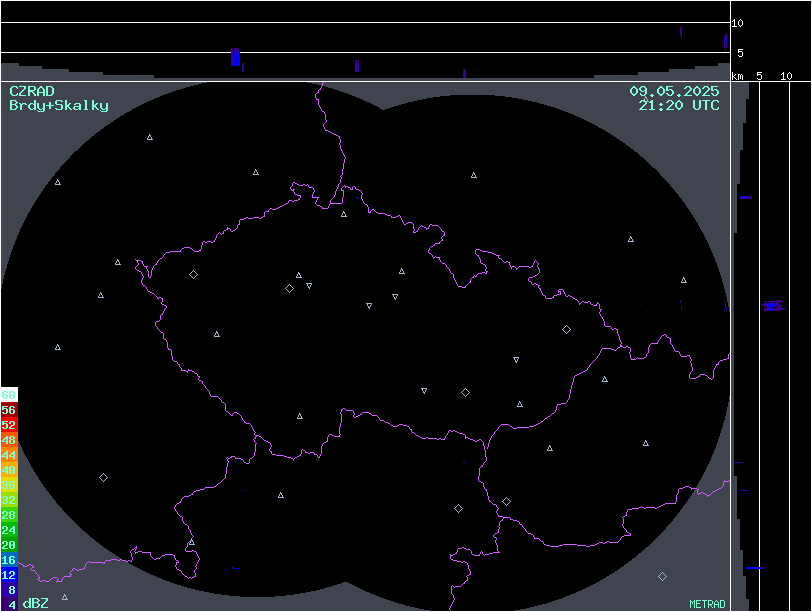This screenshot has width=812, height=612.
Task: Click the date 09.05.2025
Action: 674,91
